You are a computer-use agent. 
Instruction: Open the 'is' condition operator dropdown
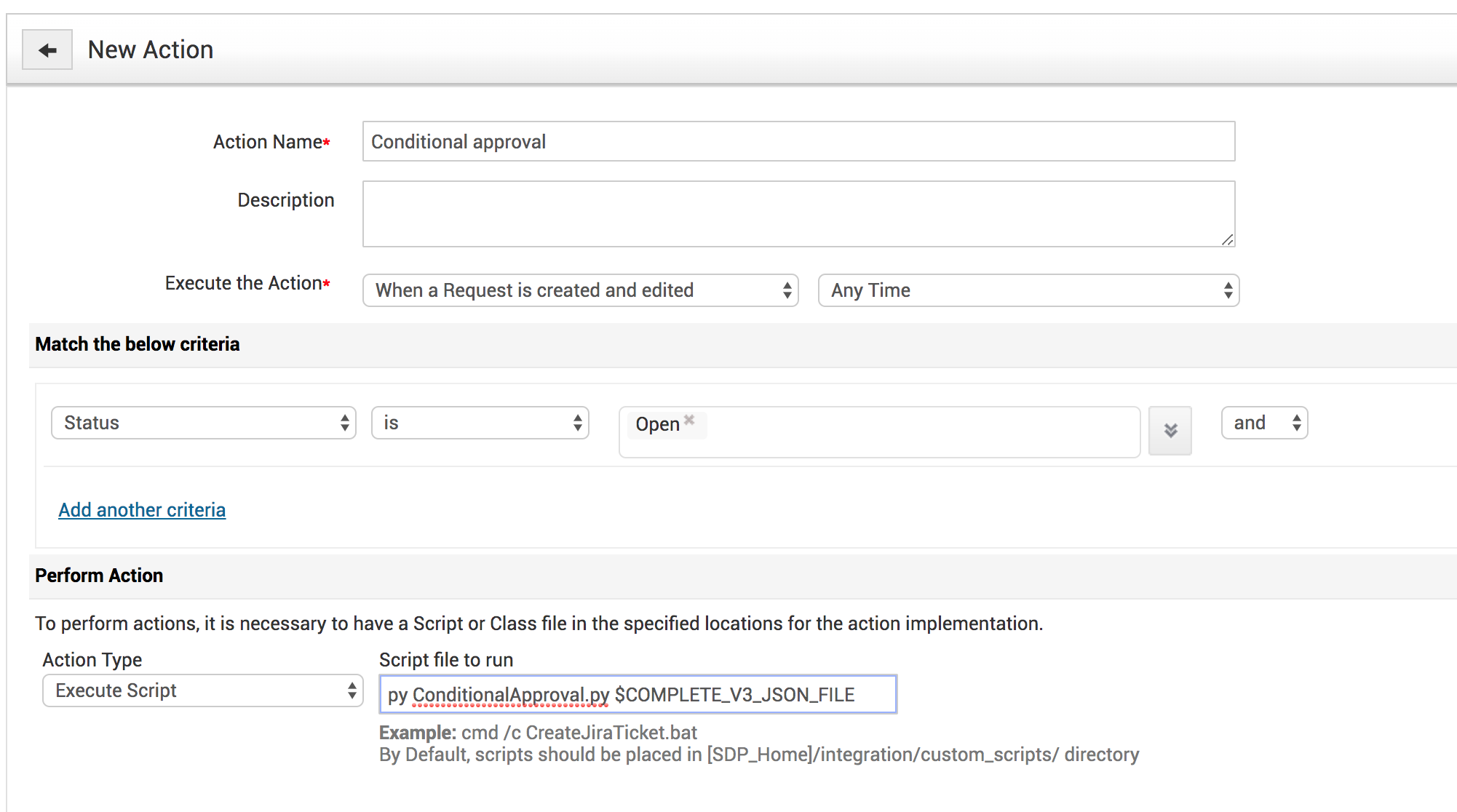(x=480, y=423)
